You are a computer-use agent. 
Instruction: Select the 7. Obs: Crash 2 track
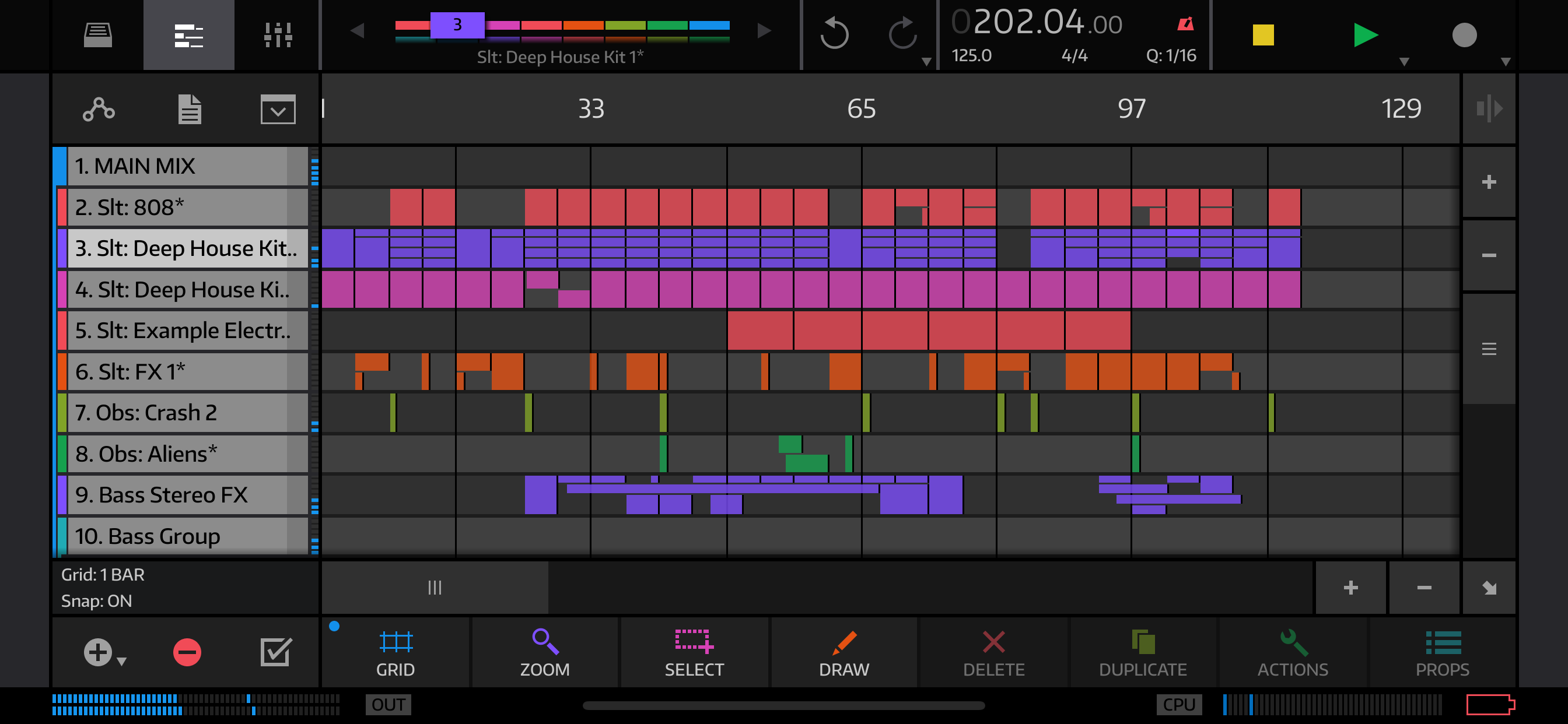(x=187, y=413)
